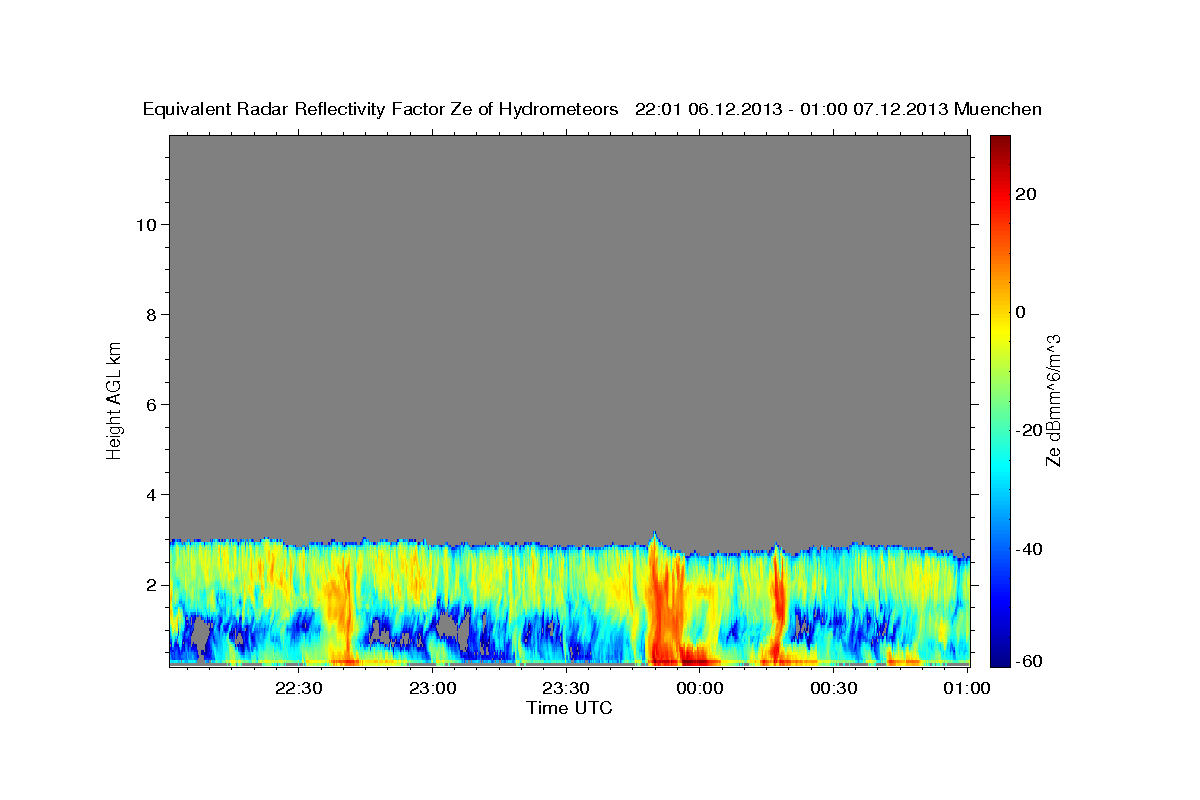Click the height tick label 8
1200x800 pixels.
pyautogui.click(x=152, y=314)
